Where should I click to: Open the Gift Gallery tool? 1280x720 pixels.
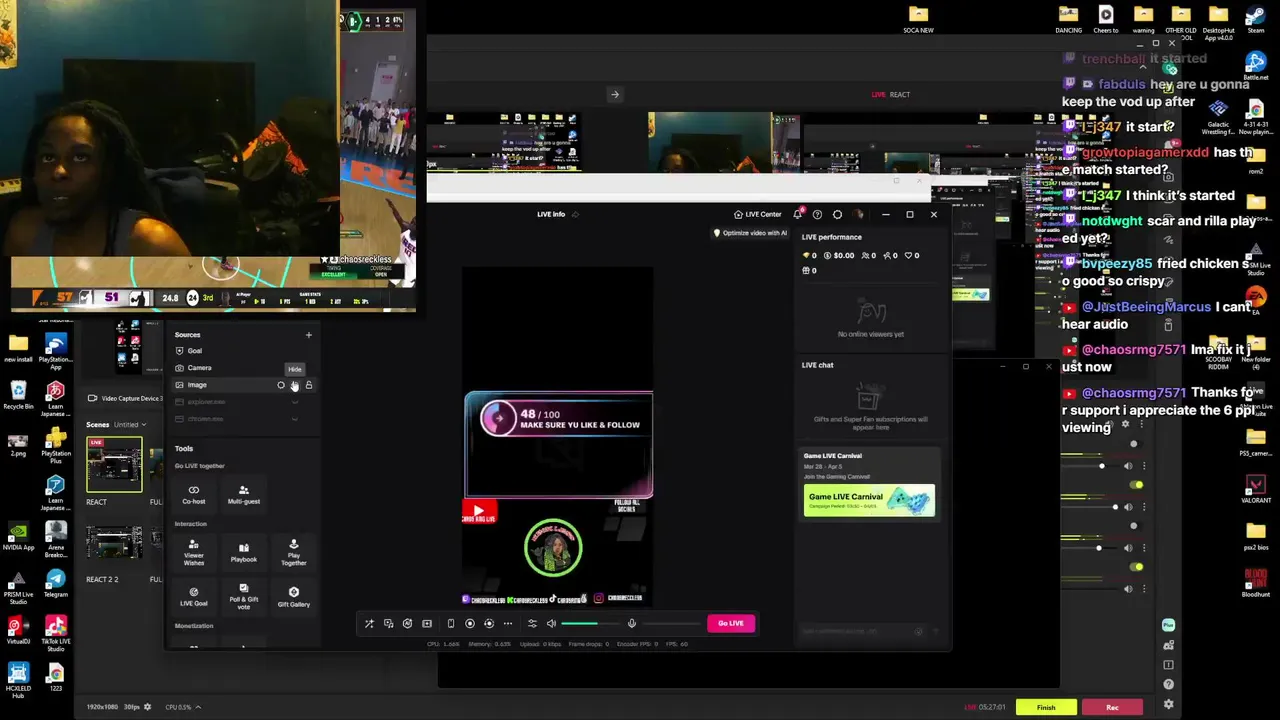click(x=293, y=597)
